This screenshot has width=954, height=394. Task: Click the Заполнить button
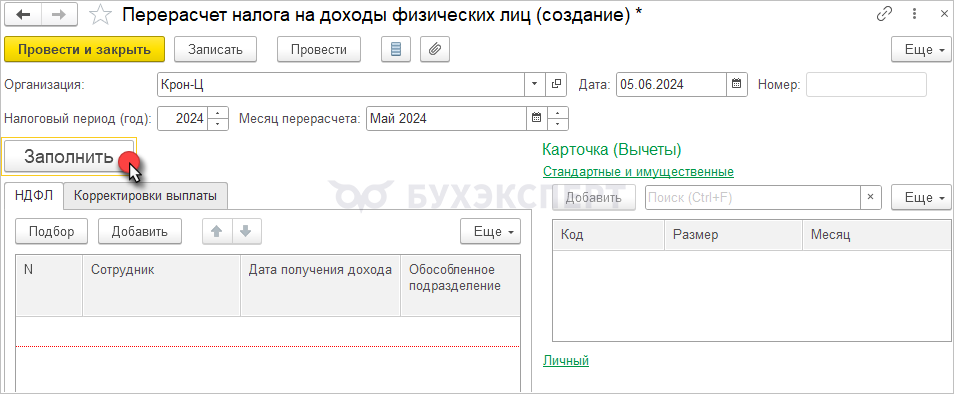point(69,156)
